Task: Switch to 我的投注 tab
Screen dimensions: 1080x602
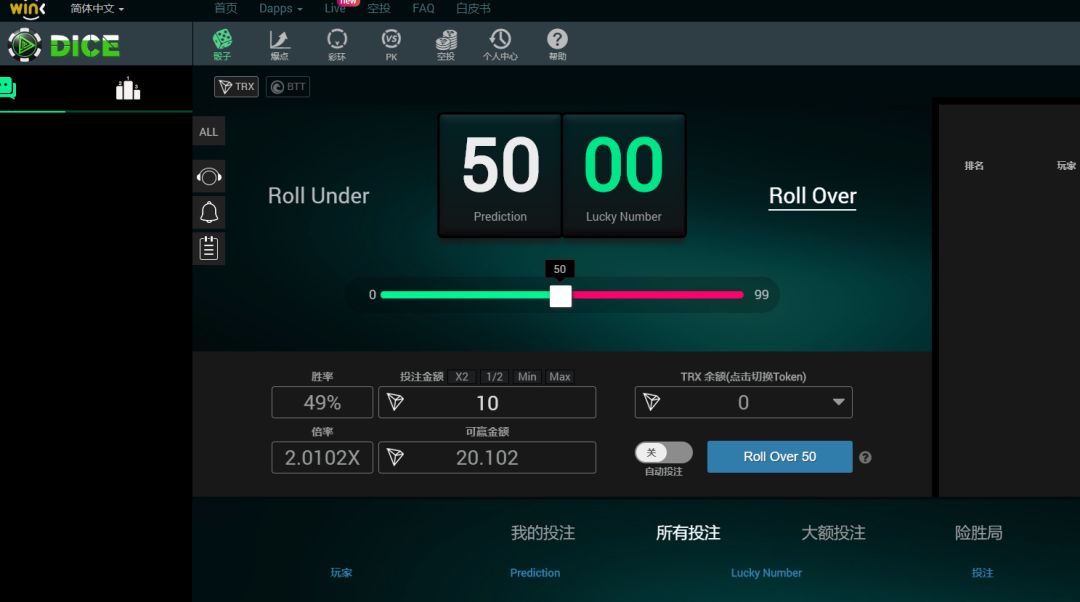Action: tap(543, 532)
